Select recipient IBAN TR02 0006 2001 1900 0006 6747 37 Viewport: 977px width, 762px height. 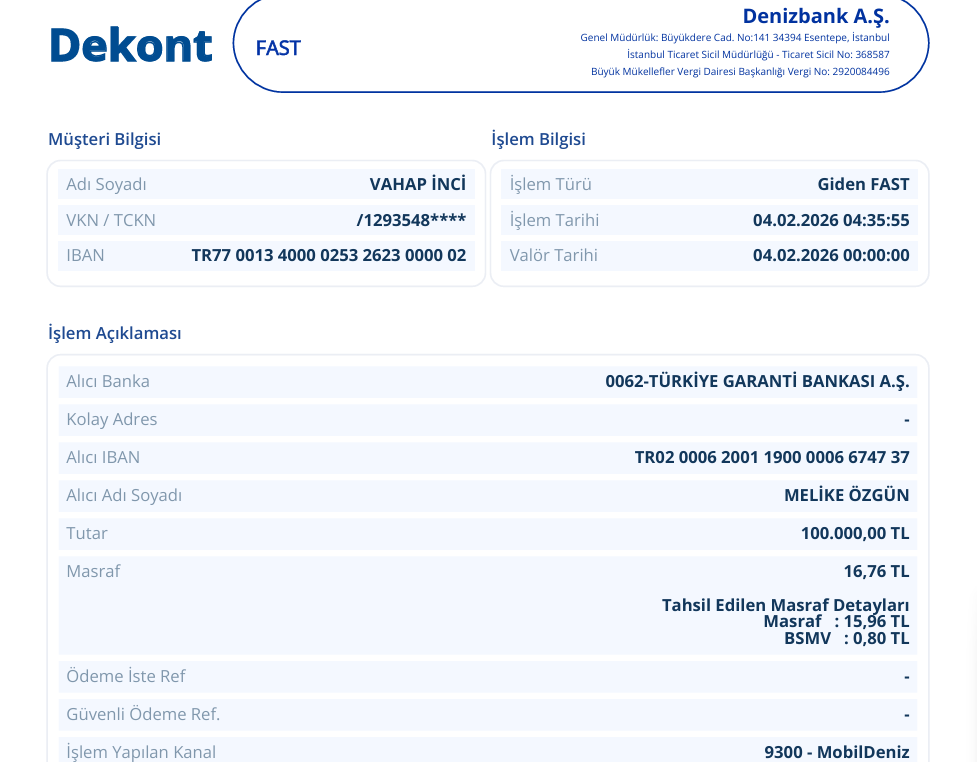click(x=772, y=457)
